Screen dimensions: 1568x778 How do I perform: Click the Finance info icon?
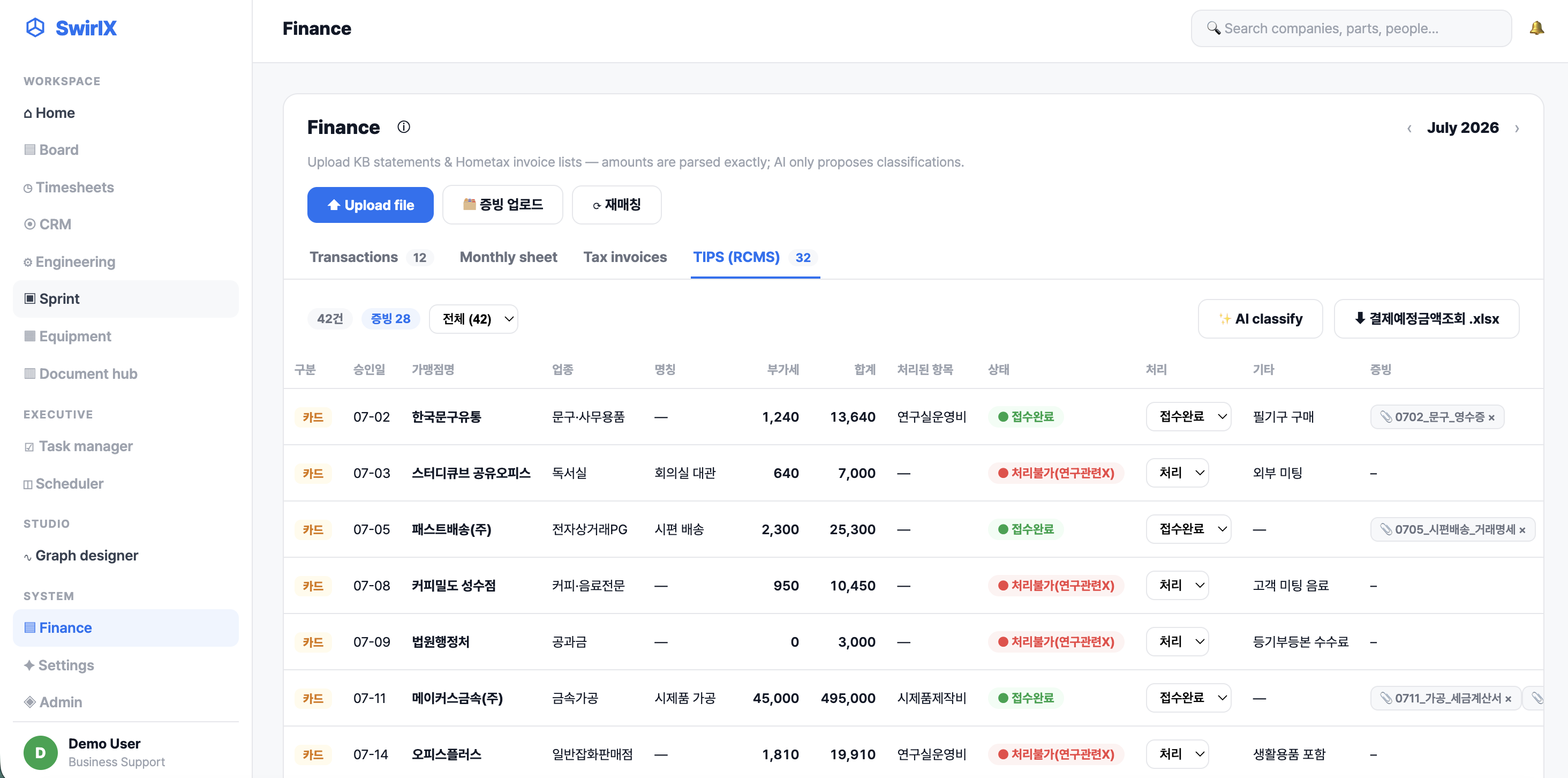tap(404, 127)
